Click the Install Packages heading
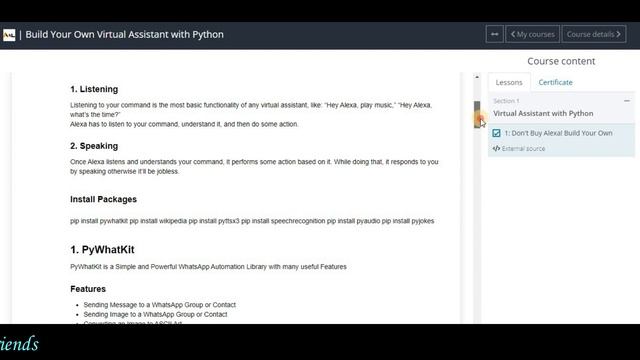The height and width of the screenshot is (360, 640). pyautogui.click(x=103, y=199)
